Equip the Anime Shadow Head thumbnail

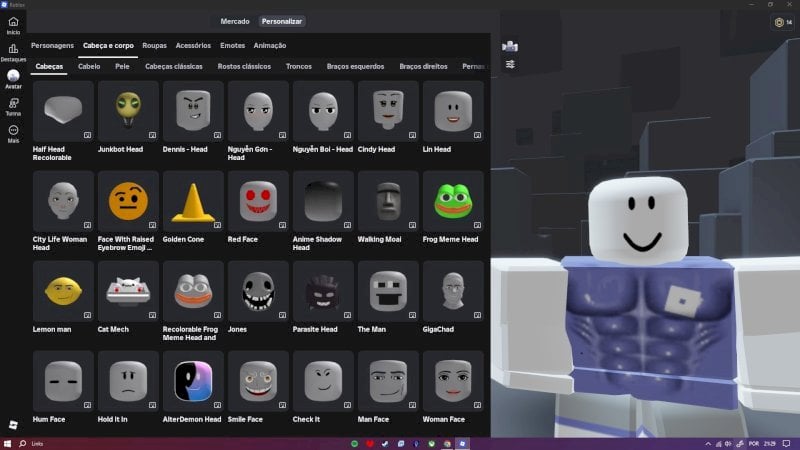[x=323, y=201]
